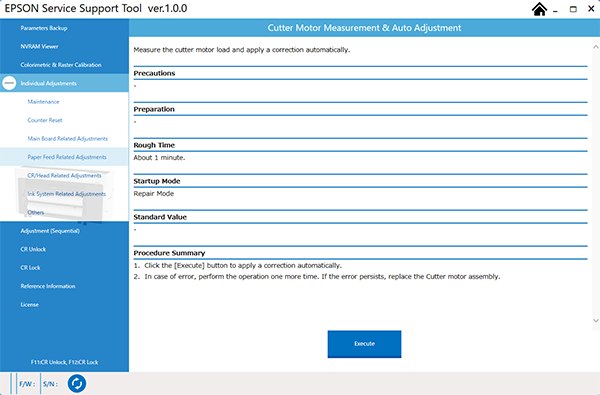
Task: Click procedure step 2 about Cutter motor assembly
Action: point(317,277)
